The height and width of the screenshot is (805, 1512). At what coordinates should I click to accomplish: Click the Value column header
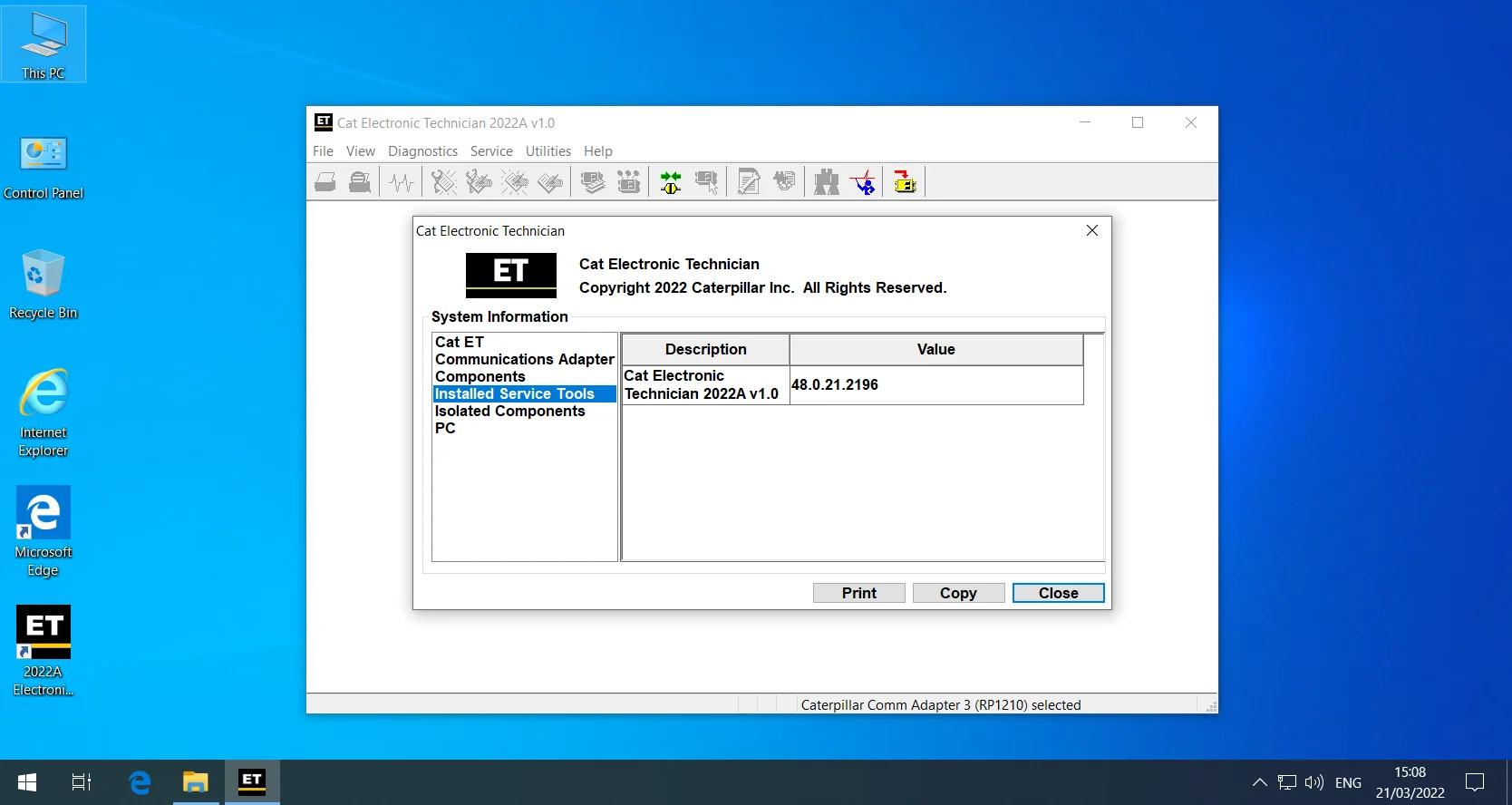[x=935, y=349]
